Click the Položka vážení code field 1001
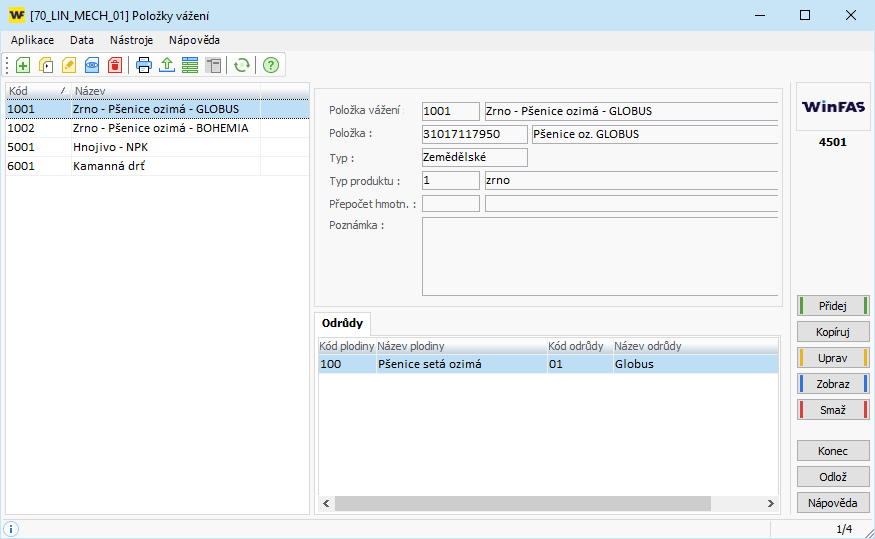Image resolution: width=875 pixels, height=539 pixels. [450, 111]
